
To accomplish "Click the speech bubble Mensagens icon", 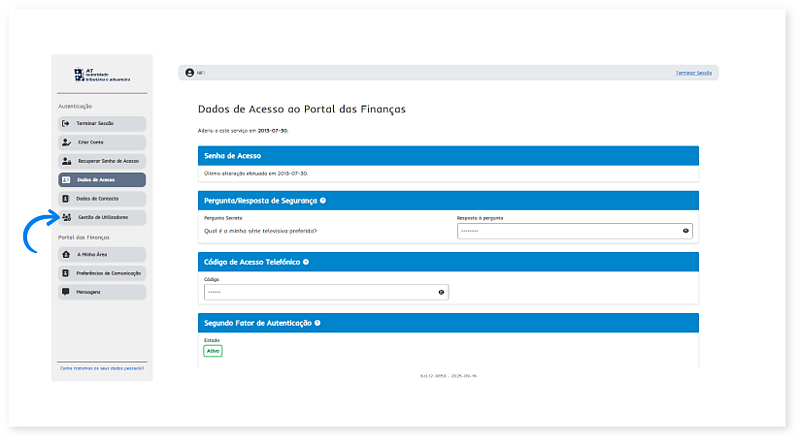I will [66, 291].
